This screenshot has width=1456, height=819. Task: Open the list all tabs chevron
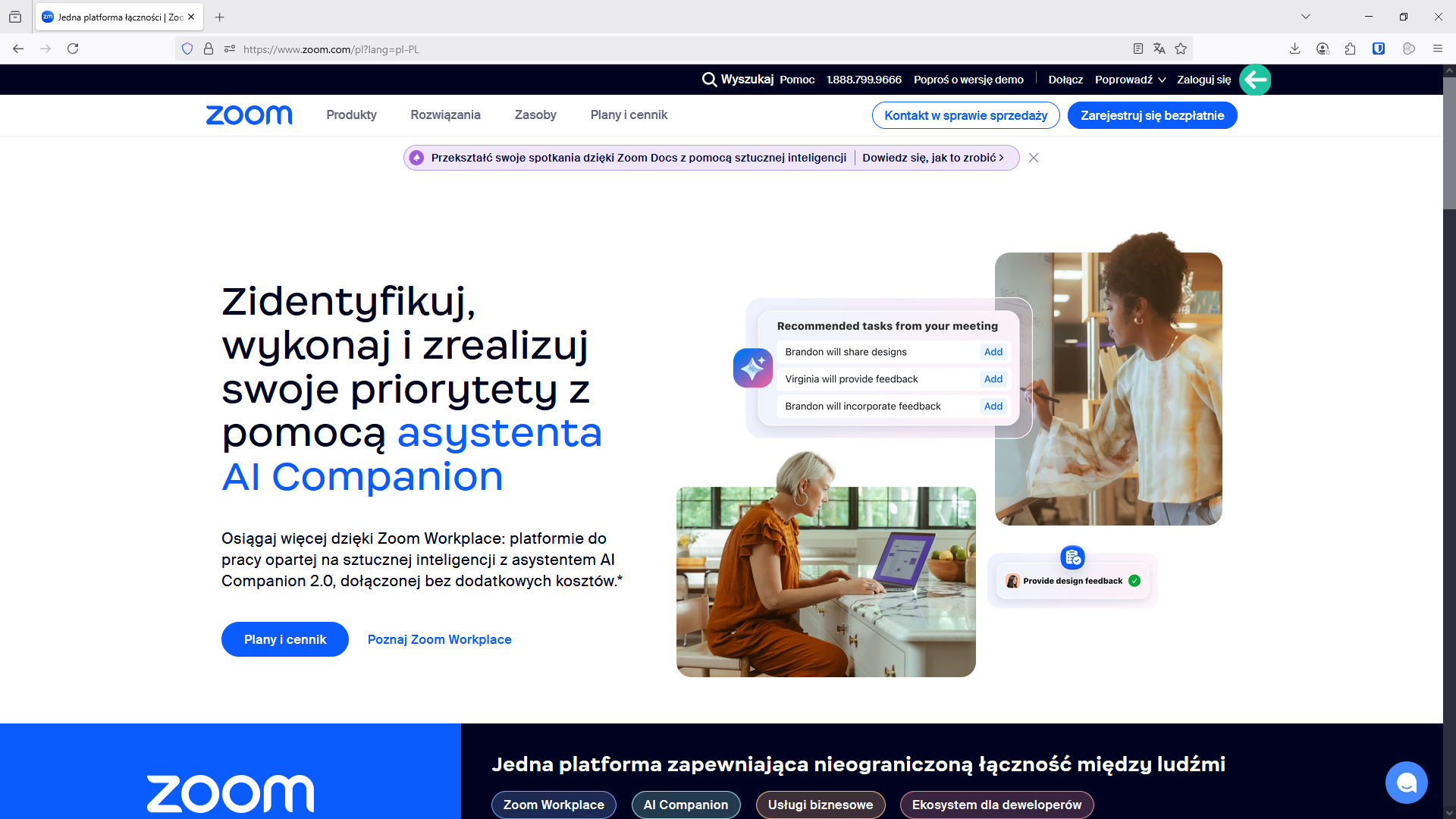coord(1305,17)
